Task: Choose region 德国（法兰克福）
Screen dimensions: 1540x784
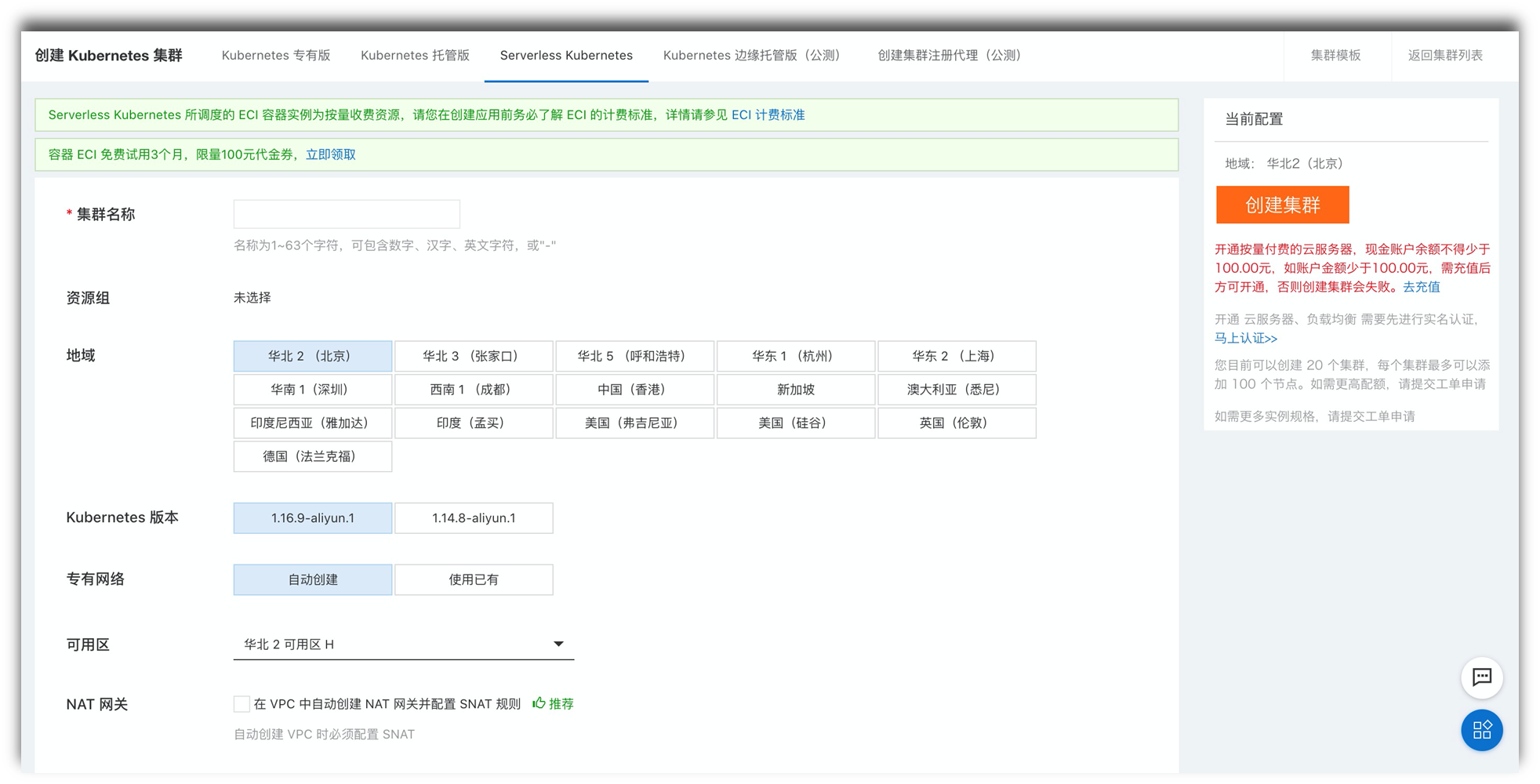Action: pos(313,456)
